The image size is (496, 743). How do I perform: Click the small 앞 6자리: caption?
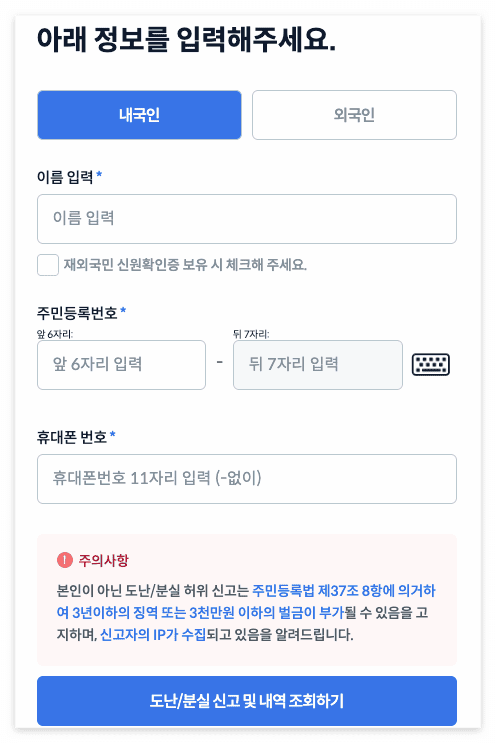tap(55, 334)
